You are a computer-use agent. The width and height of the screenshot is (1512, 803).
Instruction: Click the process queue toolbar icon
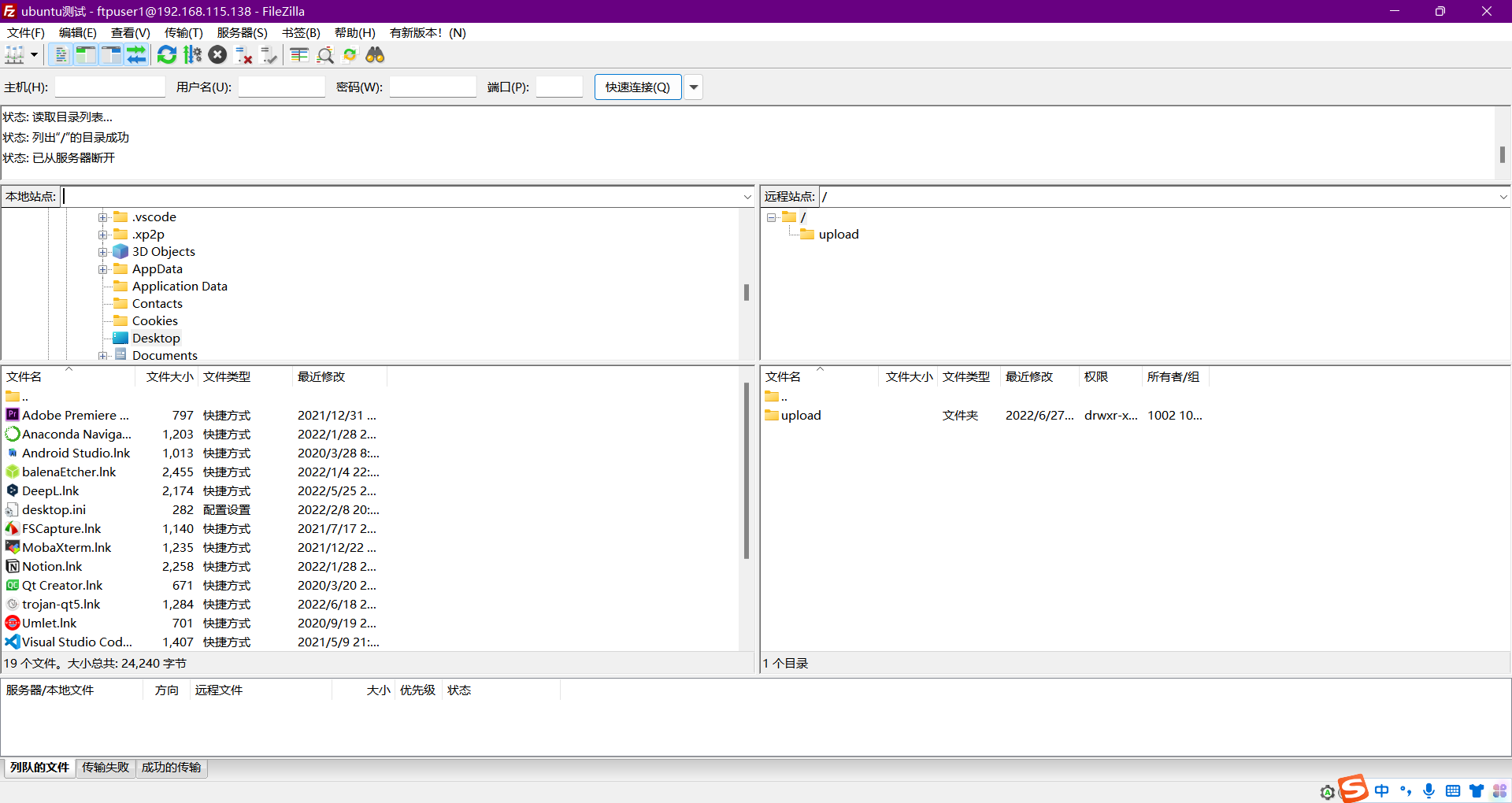point(192,55)
